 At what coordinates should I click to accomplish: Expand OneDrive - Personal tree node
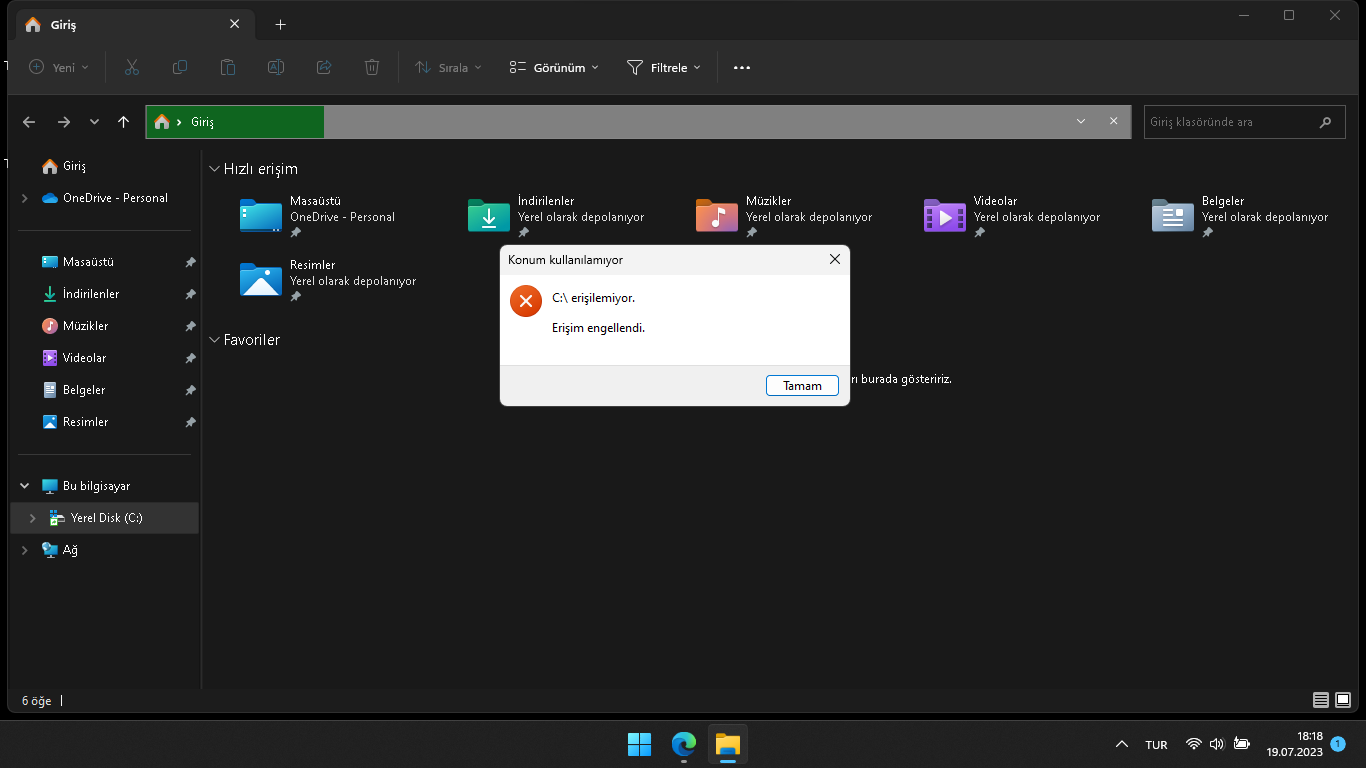coord(24,198)
